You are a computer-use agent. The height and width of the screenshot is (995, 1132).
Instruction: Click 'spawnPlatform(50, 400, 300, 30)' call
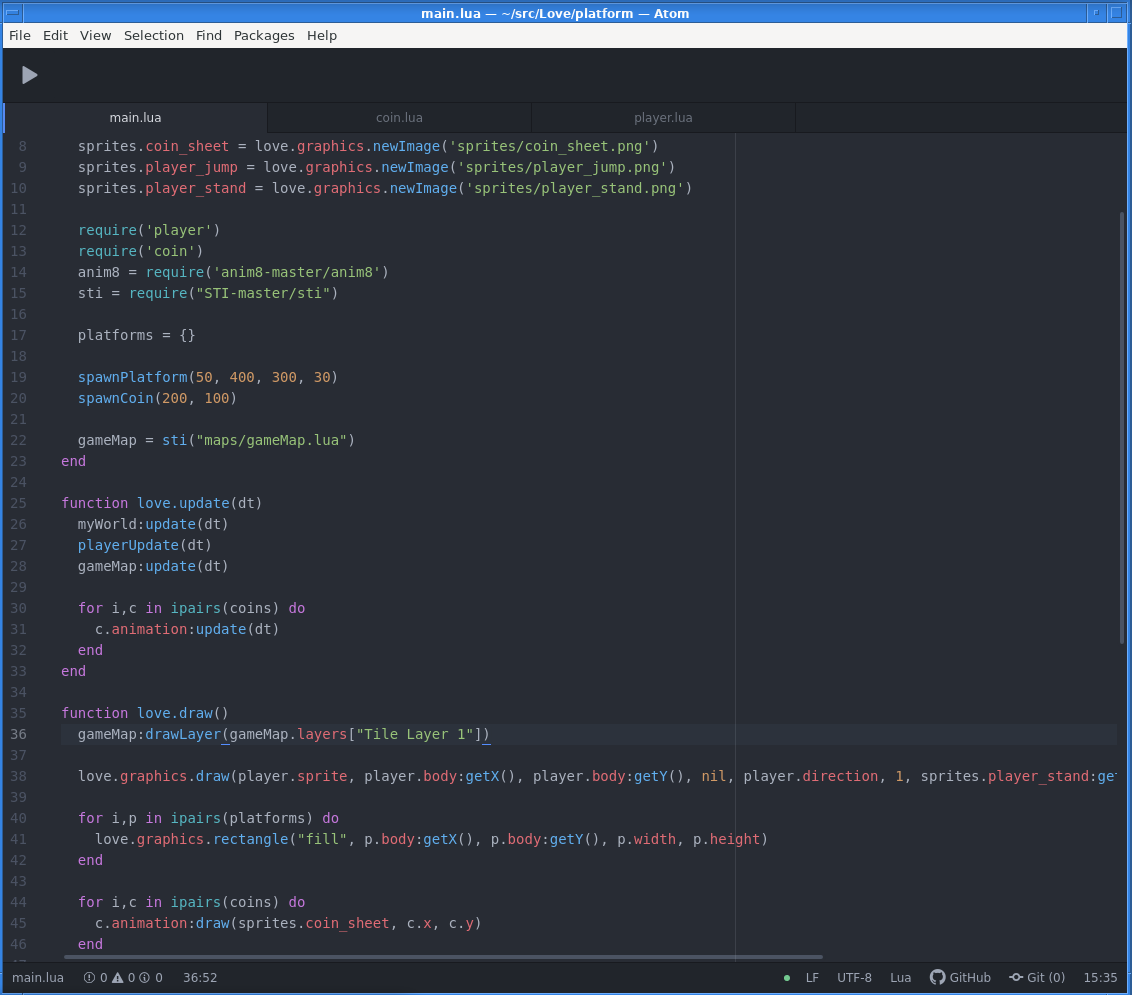208,377
